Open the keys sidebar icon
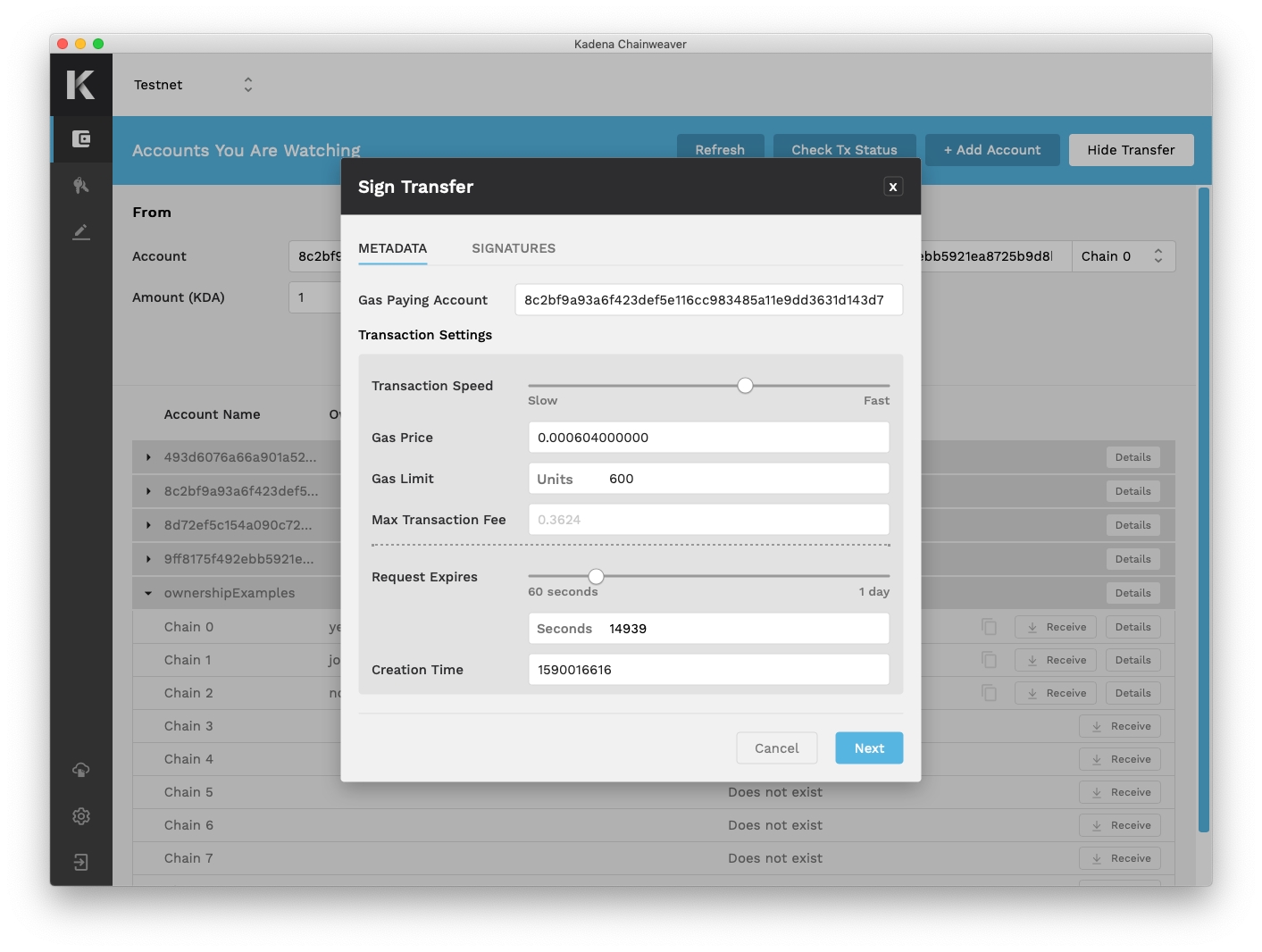 (81, 186)
